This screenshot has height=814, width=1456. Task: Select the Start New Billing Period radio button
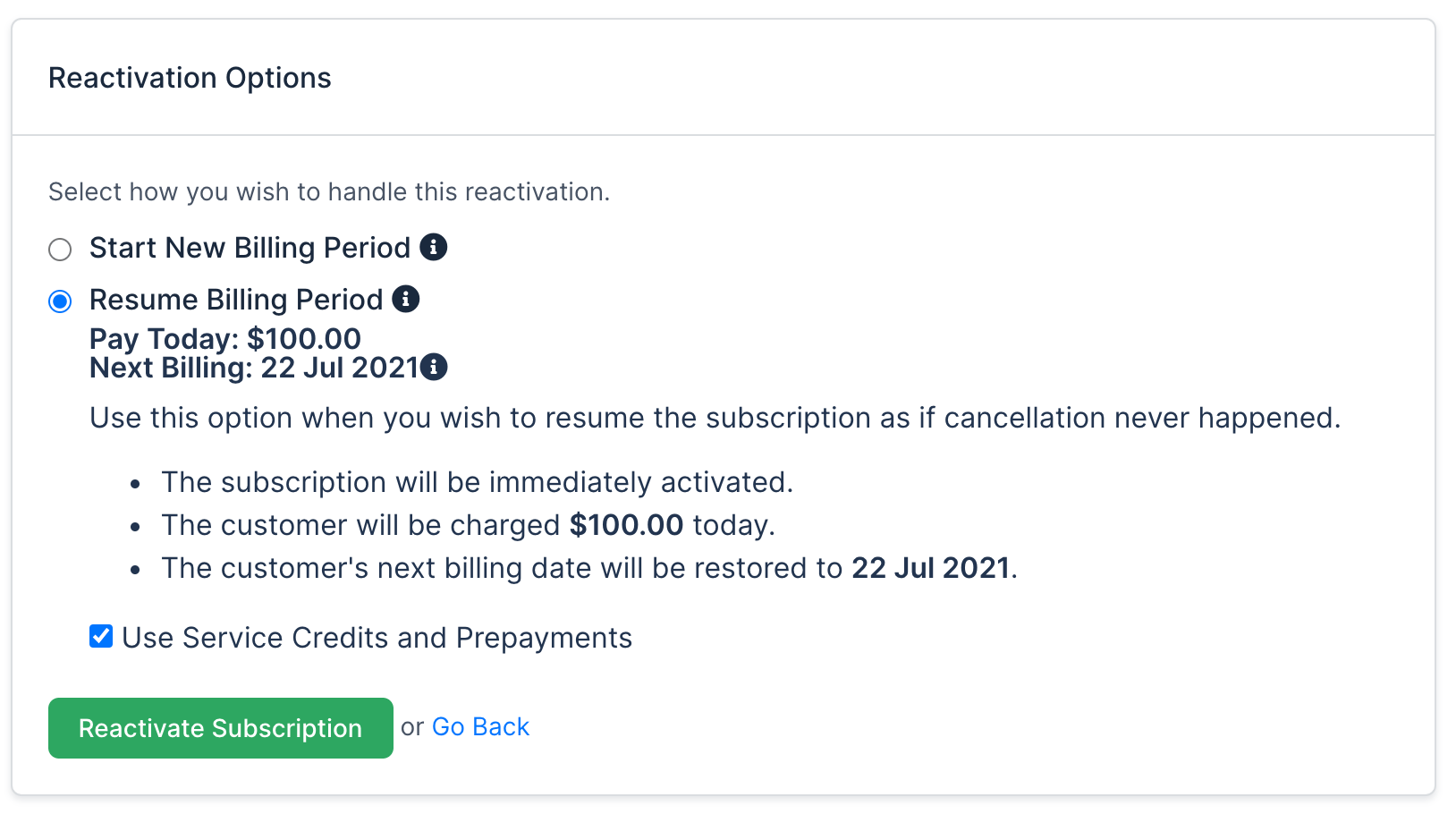[x=60, y=250]
